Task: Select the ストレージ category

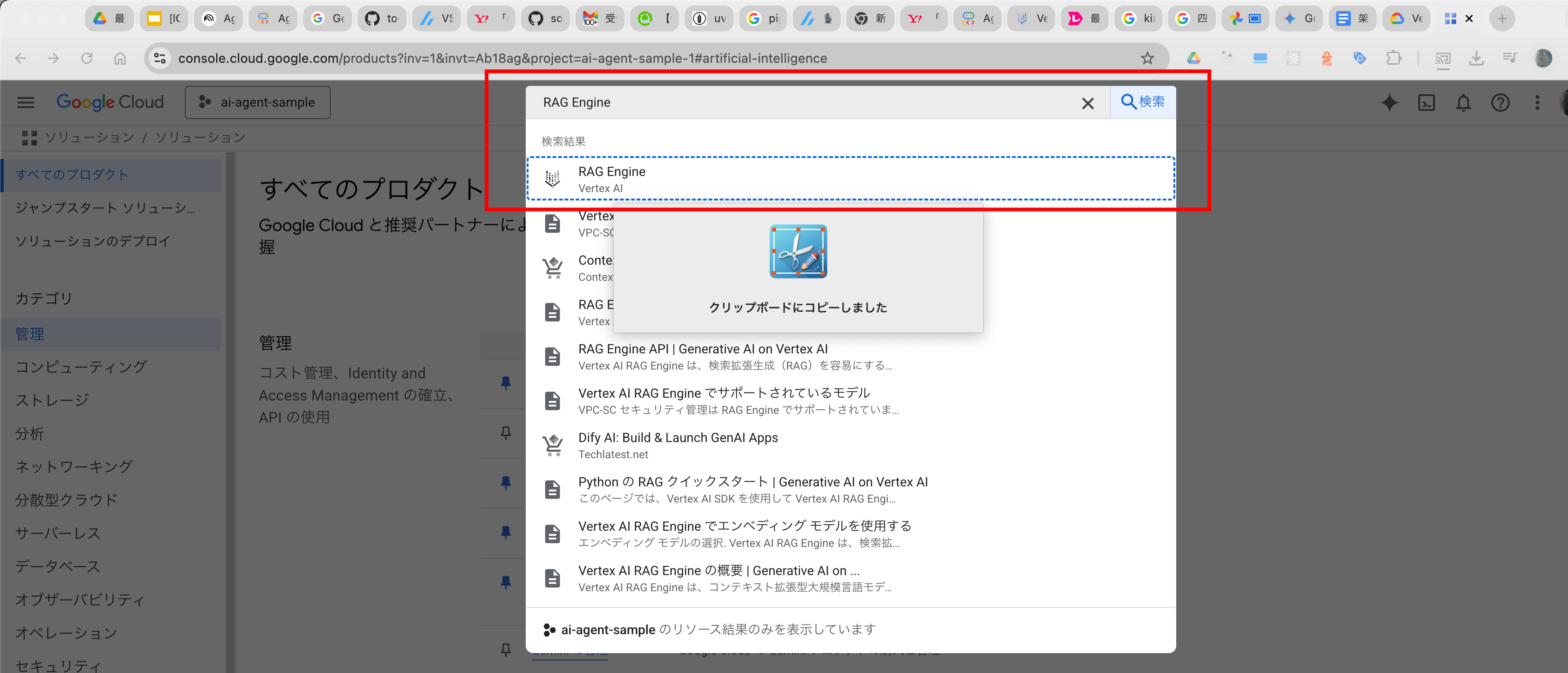Action: pos(111,400)
